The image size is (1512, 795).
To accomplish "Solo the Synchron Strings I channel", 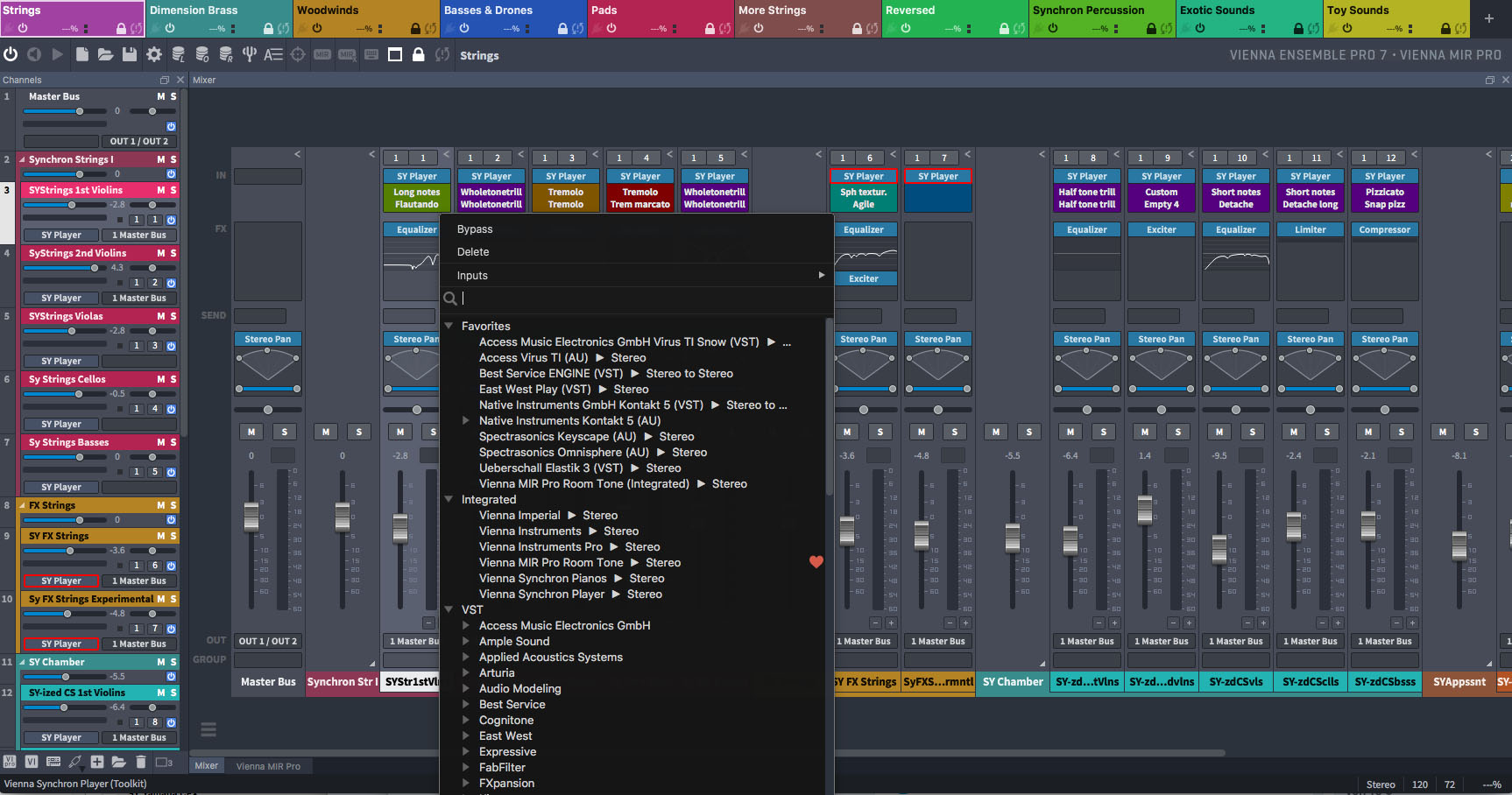I will pyautogui.click(x=173, y=159).
